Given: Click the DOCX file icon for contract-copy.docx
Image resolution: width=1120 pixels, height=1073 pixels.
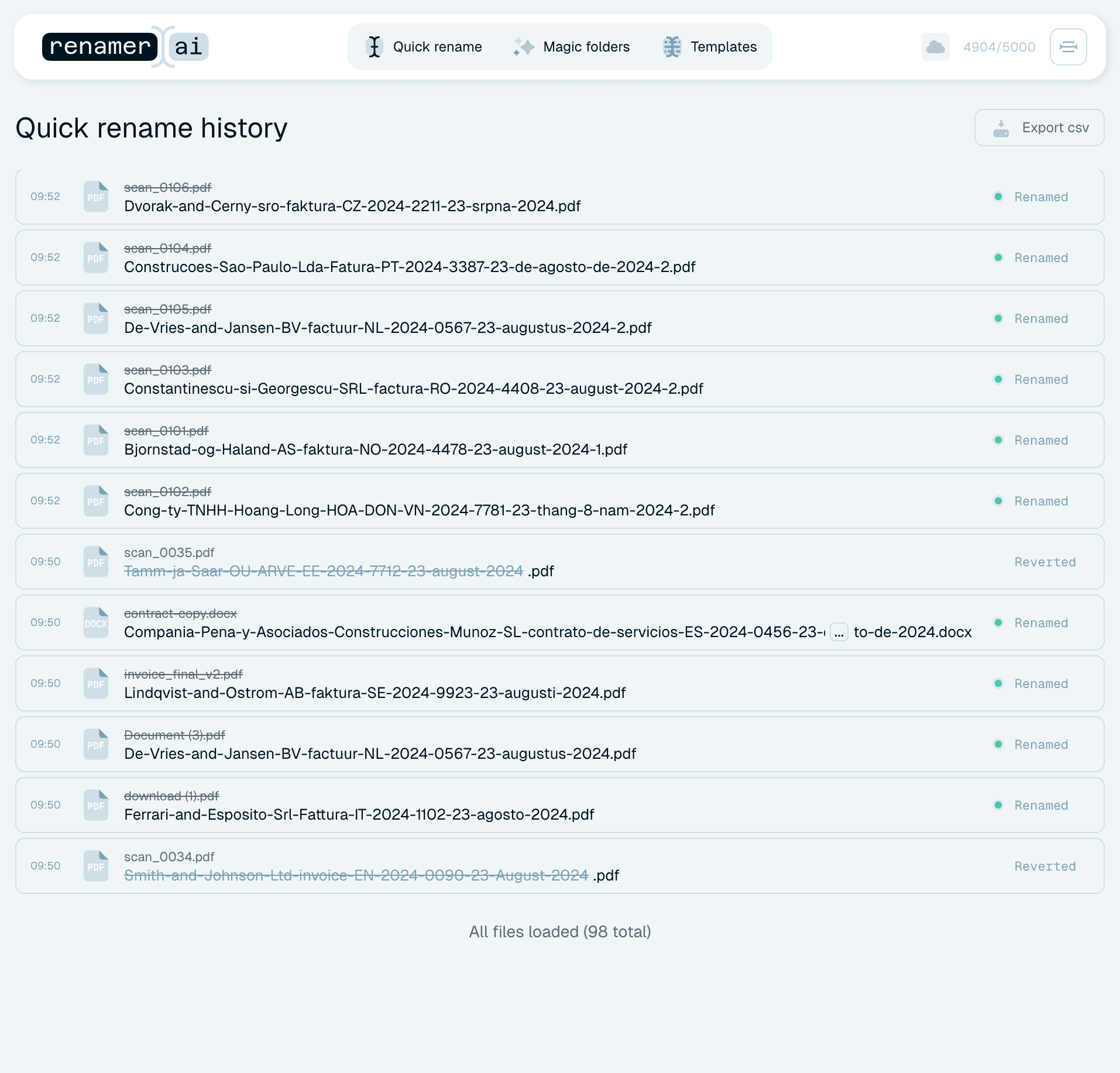Looking at the screenshot, I should [x=96, y=623].
